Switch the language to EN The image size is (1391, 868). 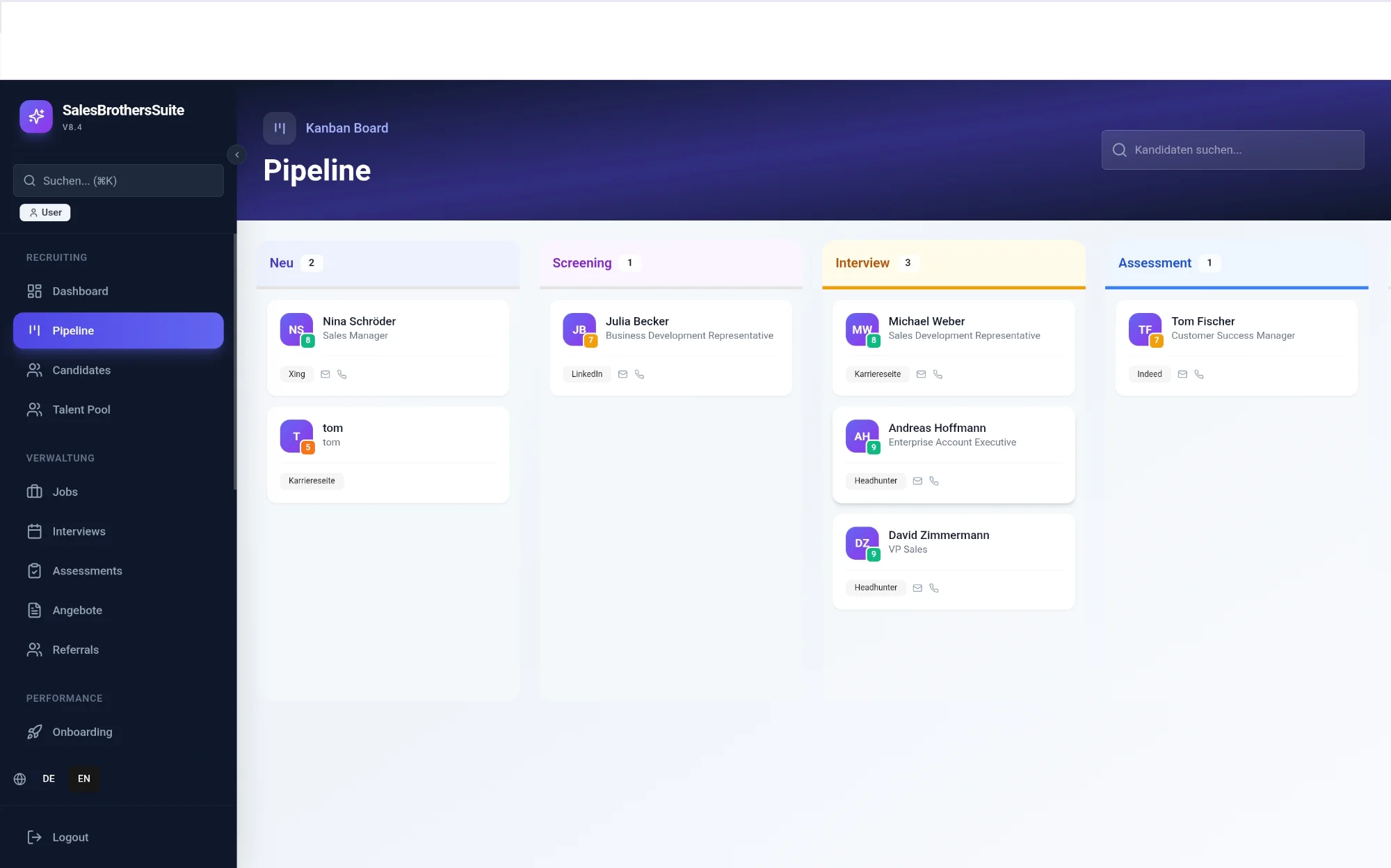click(84, 779)
